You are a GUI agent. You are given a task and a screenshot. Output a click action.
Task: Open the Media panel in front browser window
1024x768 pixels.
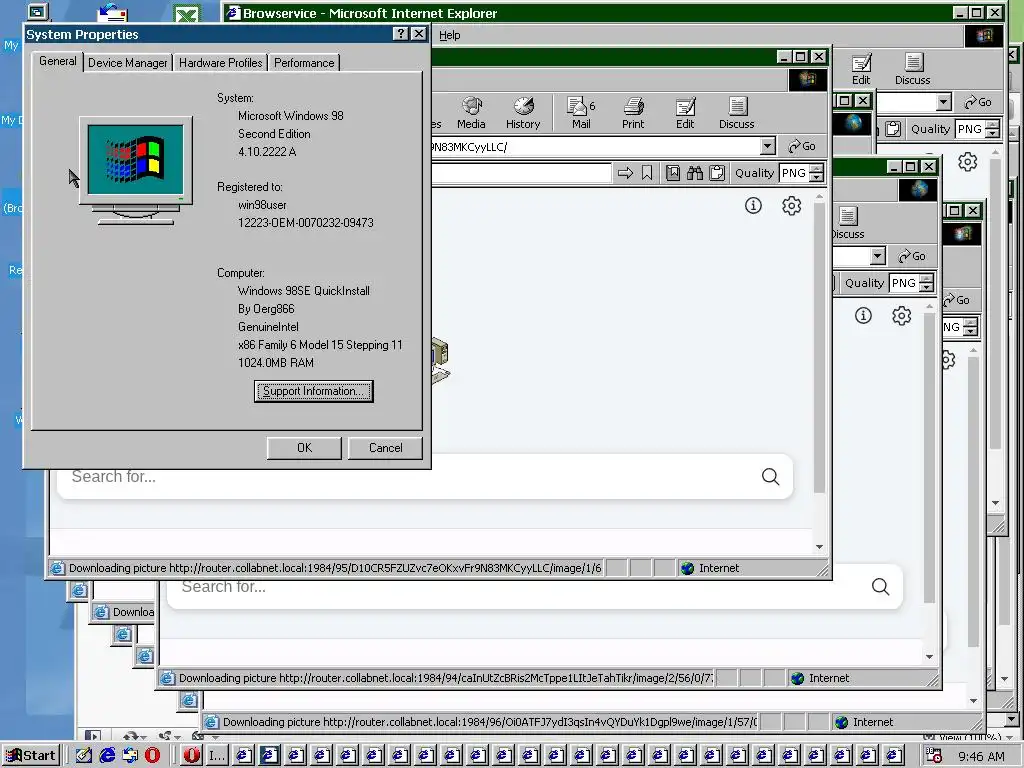(x=471, y=113)
